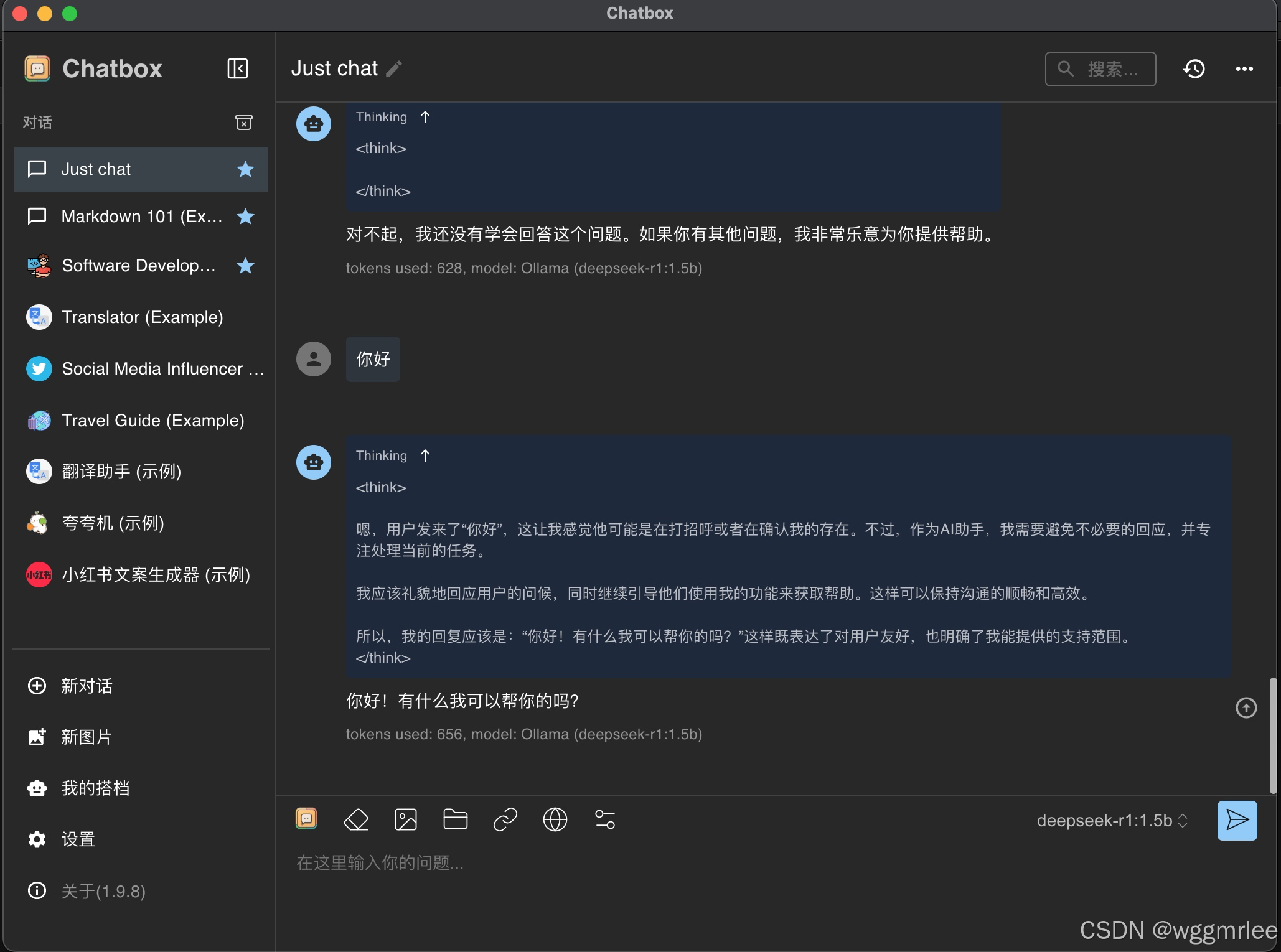Unstar the Markdown 101 conversation

coord(245,217)
